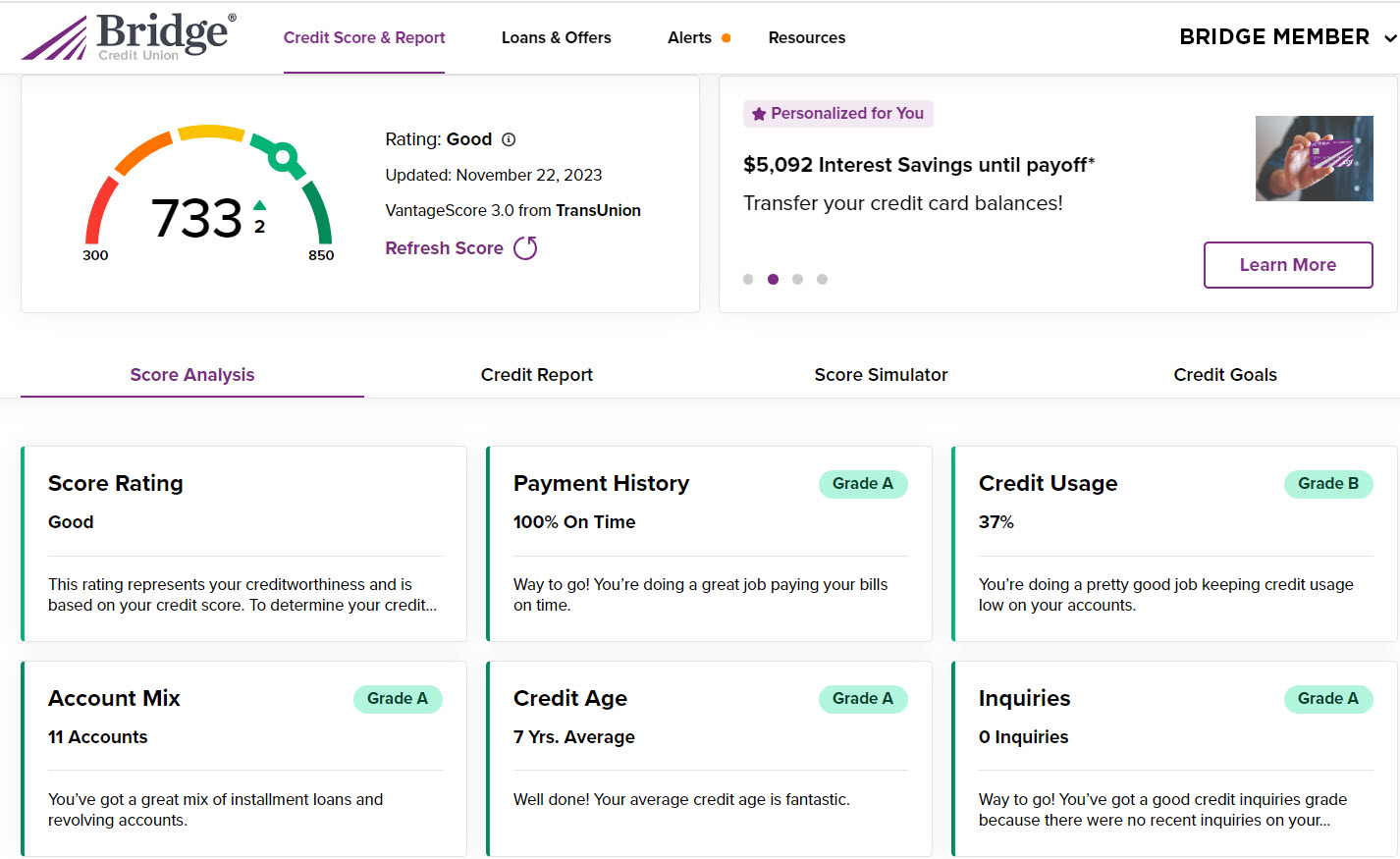Select the first carousel dot in the offer banner
The height and width of the screenshot is (859, 1400).
tap(748, 279)
